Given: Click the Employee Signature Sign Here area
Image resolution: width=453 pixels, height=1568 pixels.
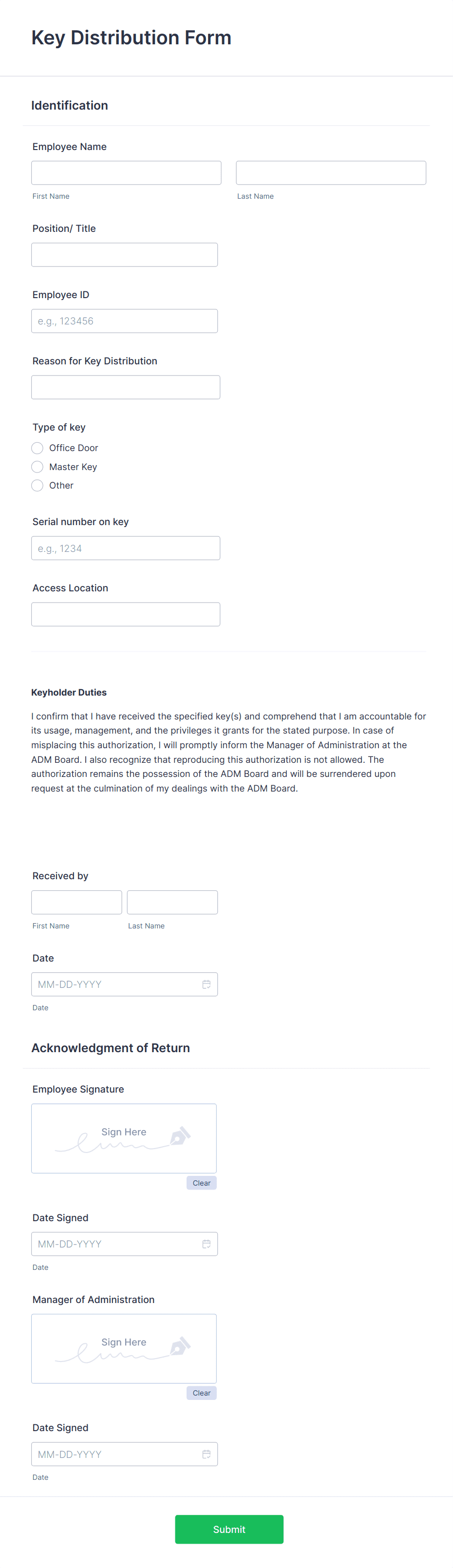Looking at the screenshot, I should (124, 1138).
